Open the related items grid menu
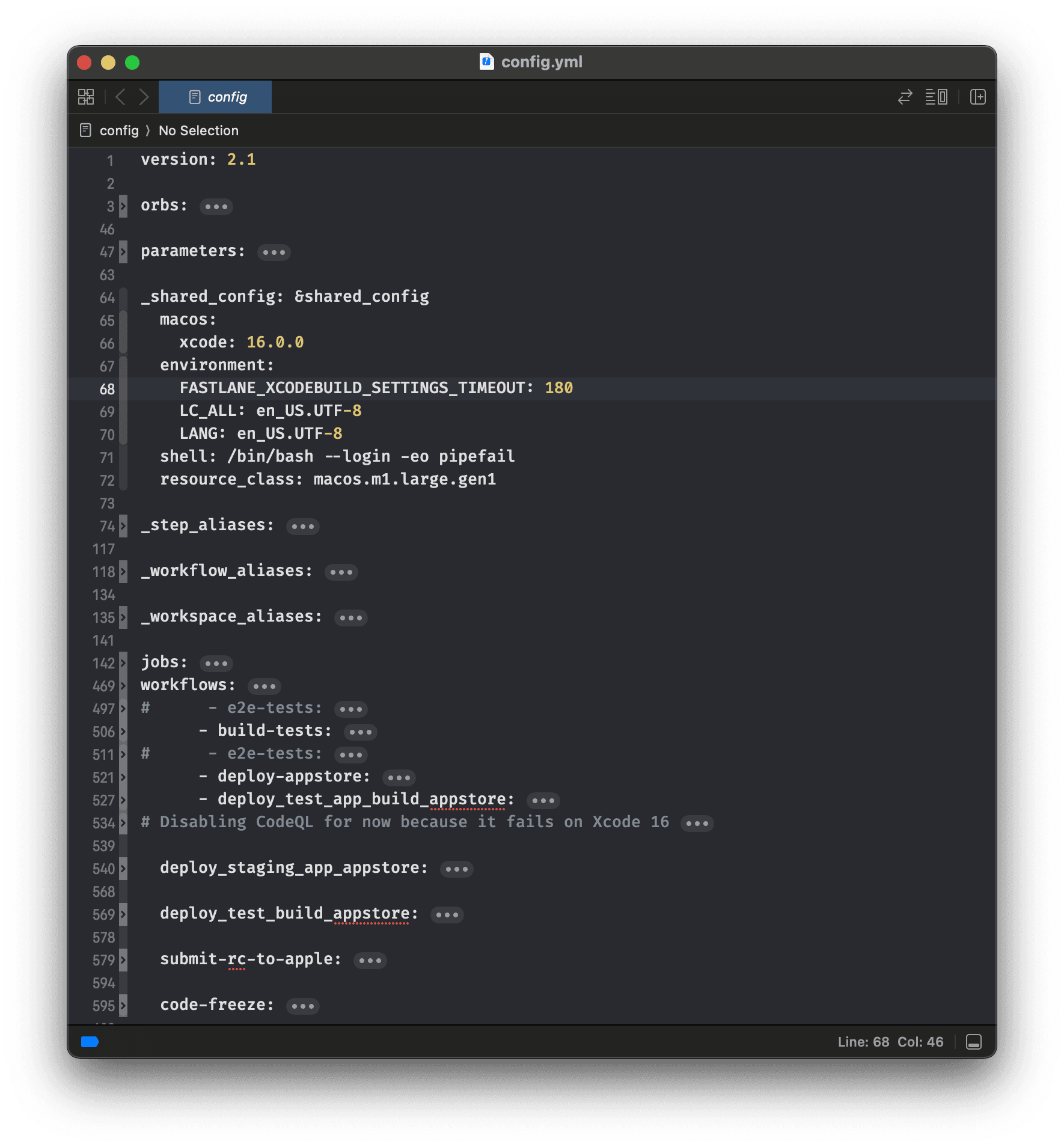The width and height of the screenshot is (1064, 1147). point(86,97)
